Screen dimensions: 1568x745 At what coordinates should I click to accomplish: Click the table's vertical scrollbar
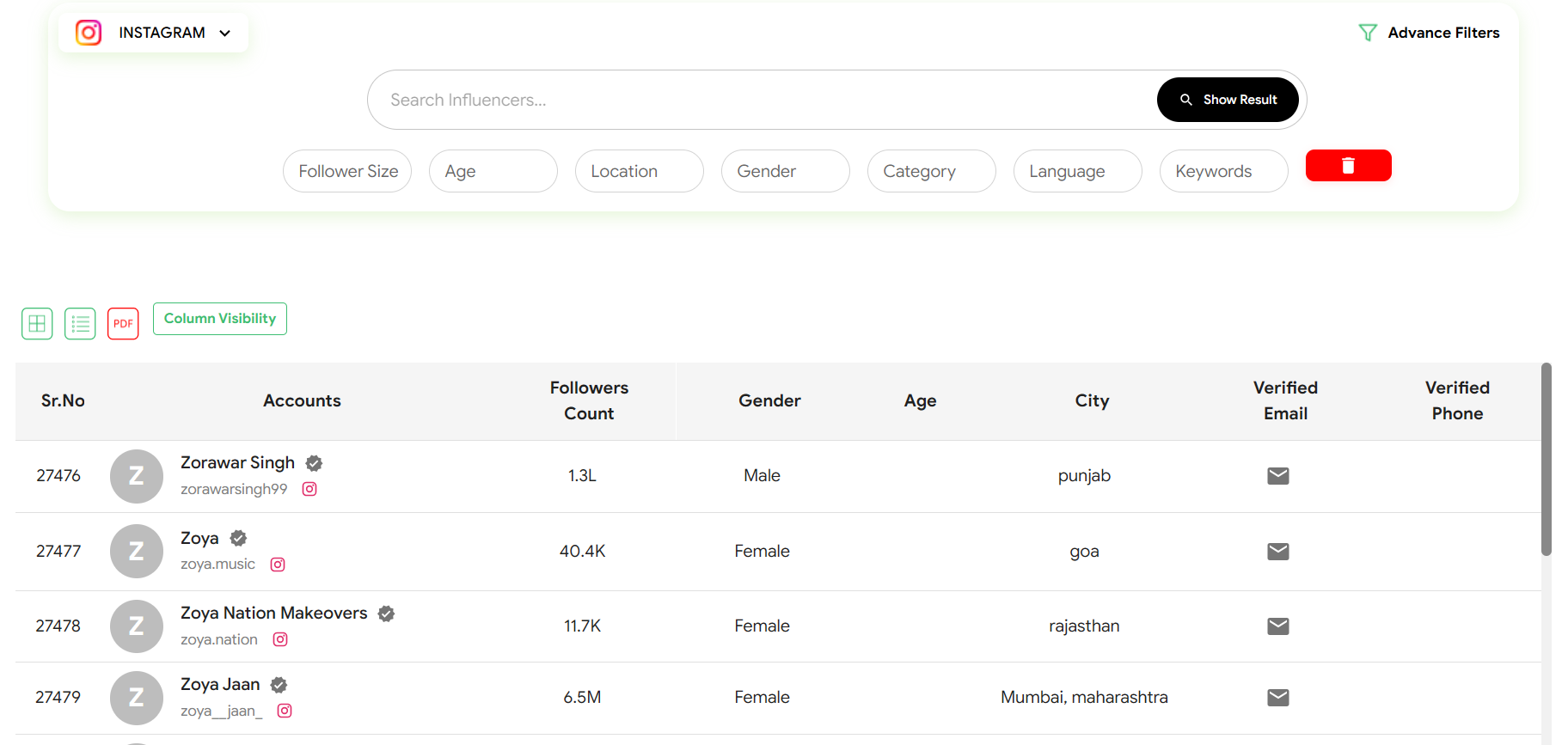[x=1546, y=460]
